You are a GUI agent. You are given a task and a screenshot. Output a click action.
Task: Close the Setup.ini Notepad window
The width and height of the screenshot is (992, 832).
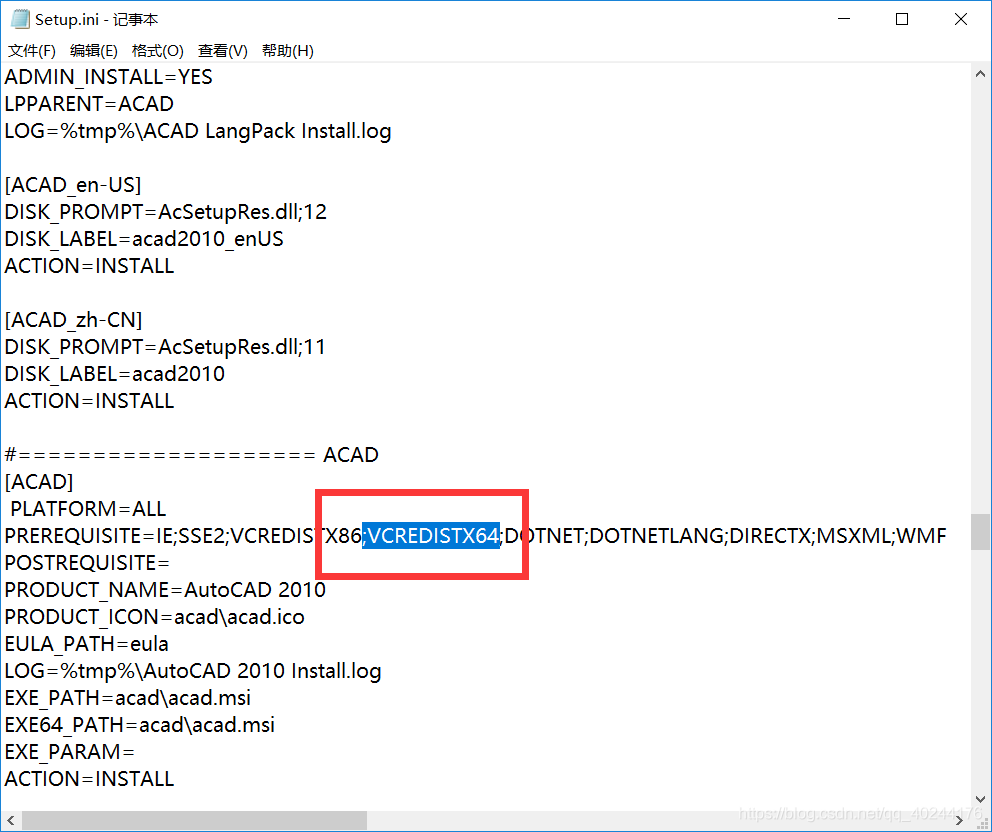click(960, 20)
